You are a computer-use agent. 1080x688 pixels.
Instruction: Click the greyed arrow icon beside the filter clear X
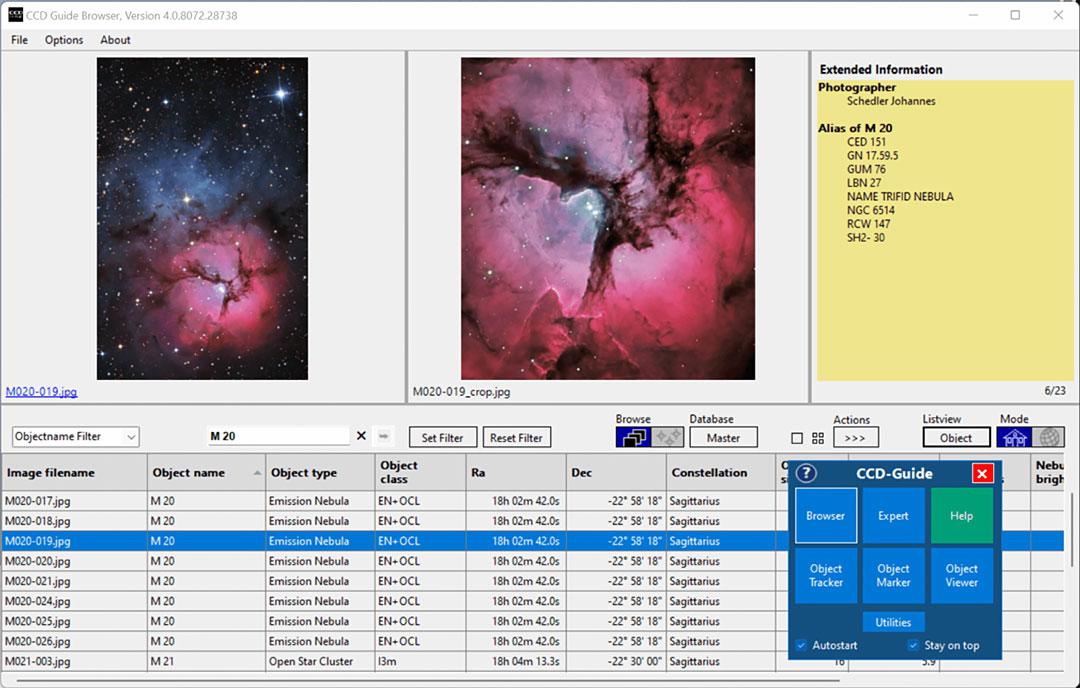(384, 436)
